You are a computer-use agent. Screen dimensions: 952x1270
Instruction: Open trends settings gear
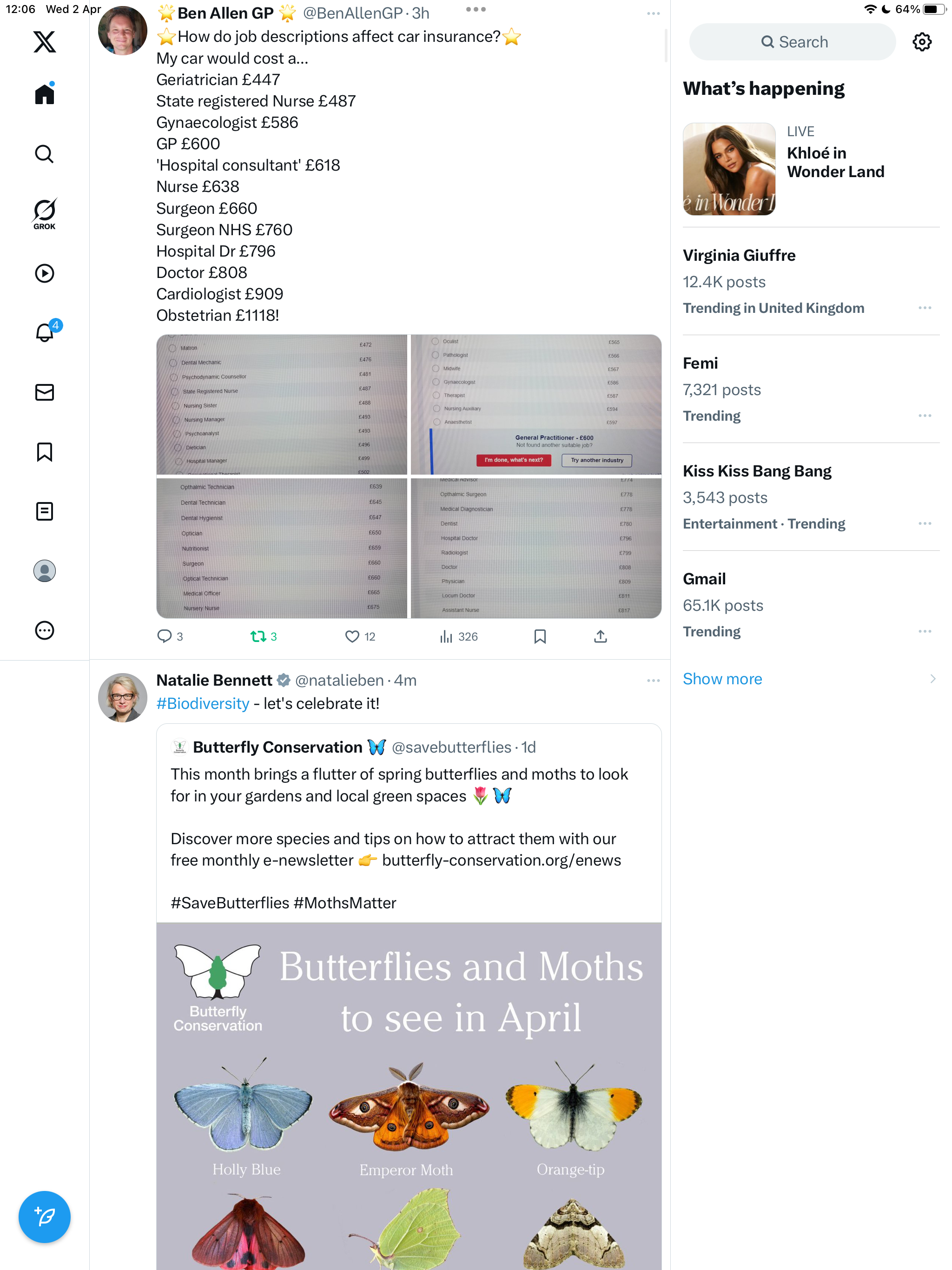pos(922,42)
